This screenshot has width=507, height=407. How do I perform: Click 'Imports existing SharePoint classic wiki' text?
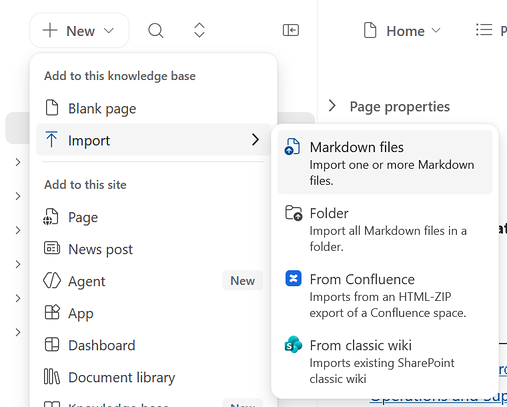click(382, 371)
